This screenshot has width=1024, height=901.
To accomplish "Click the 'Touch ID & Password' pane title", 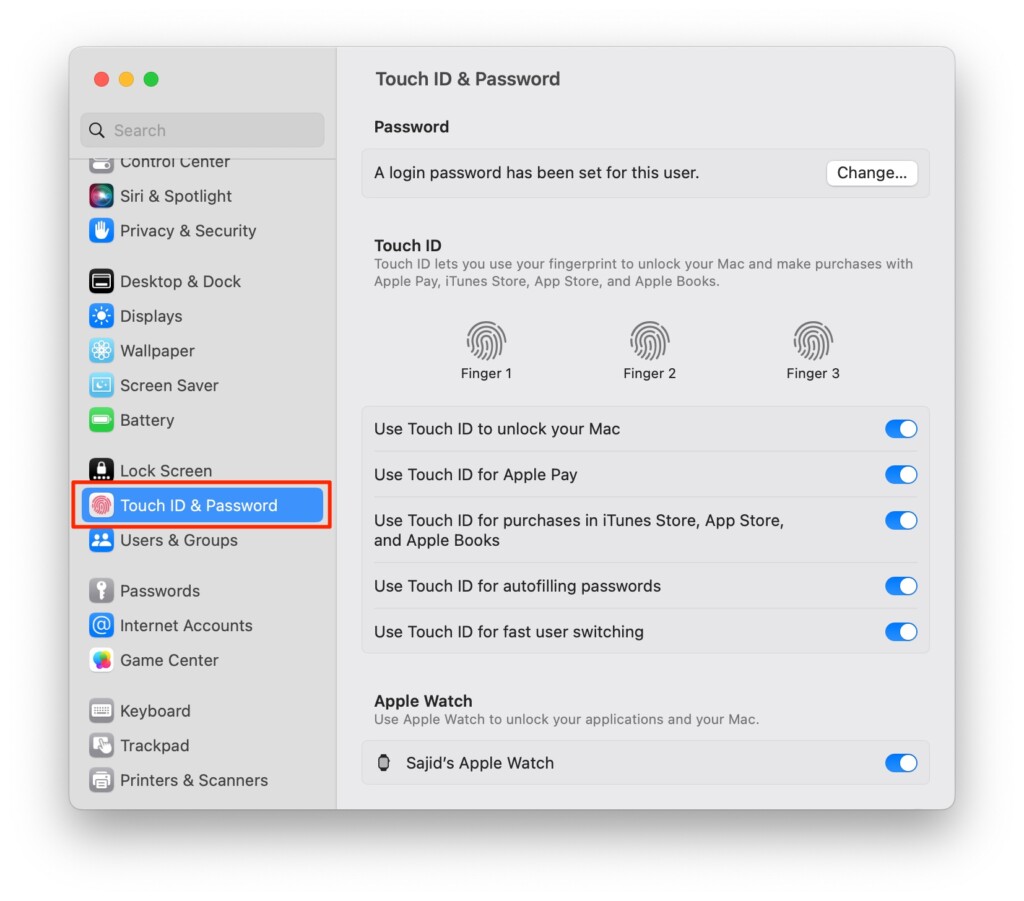I will point(468,79).
